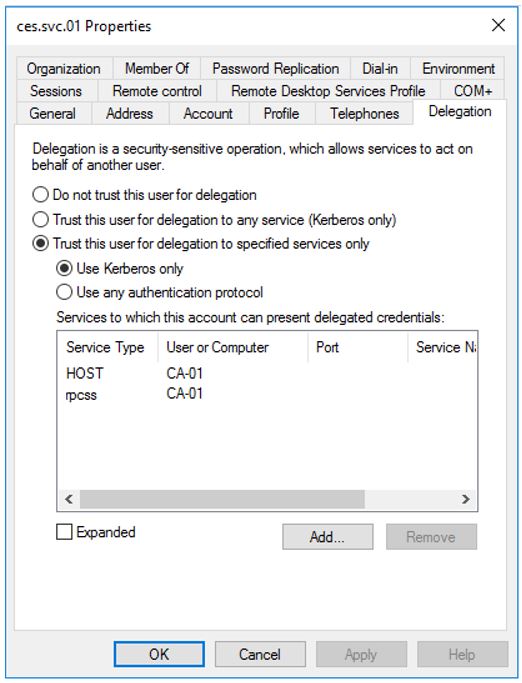Switch to the General tab

(53, 114)
